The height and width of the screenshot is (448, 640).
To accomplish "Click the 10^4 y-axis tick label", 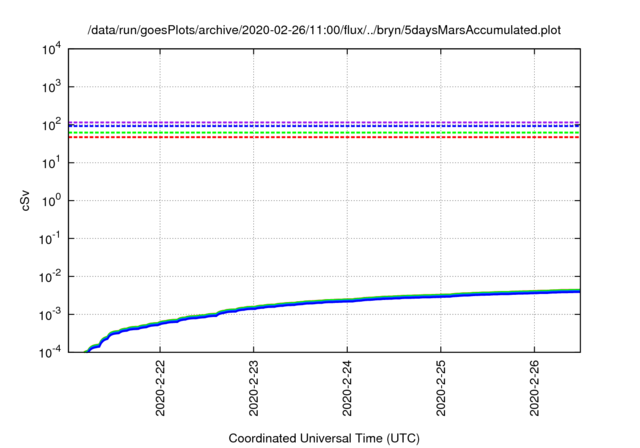I will (51, 49).
